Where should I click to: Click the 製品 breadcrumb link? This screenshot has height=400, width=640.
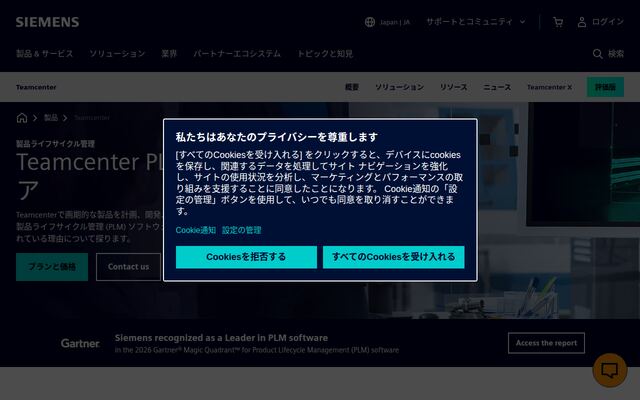click(51, 118)
